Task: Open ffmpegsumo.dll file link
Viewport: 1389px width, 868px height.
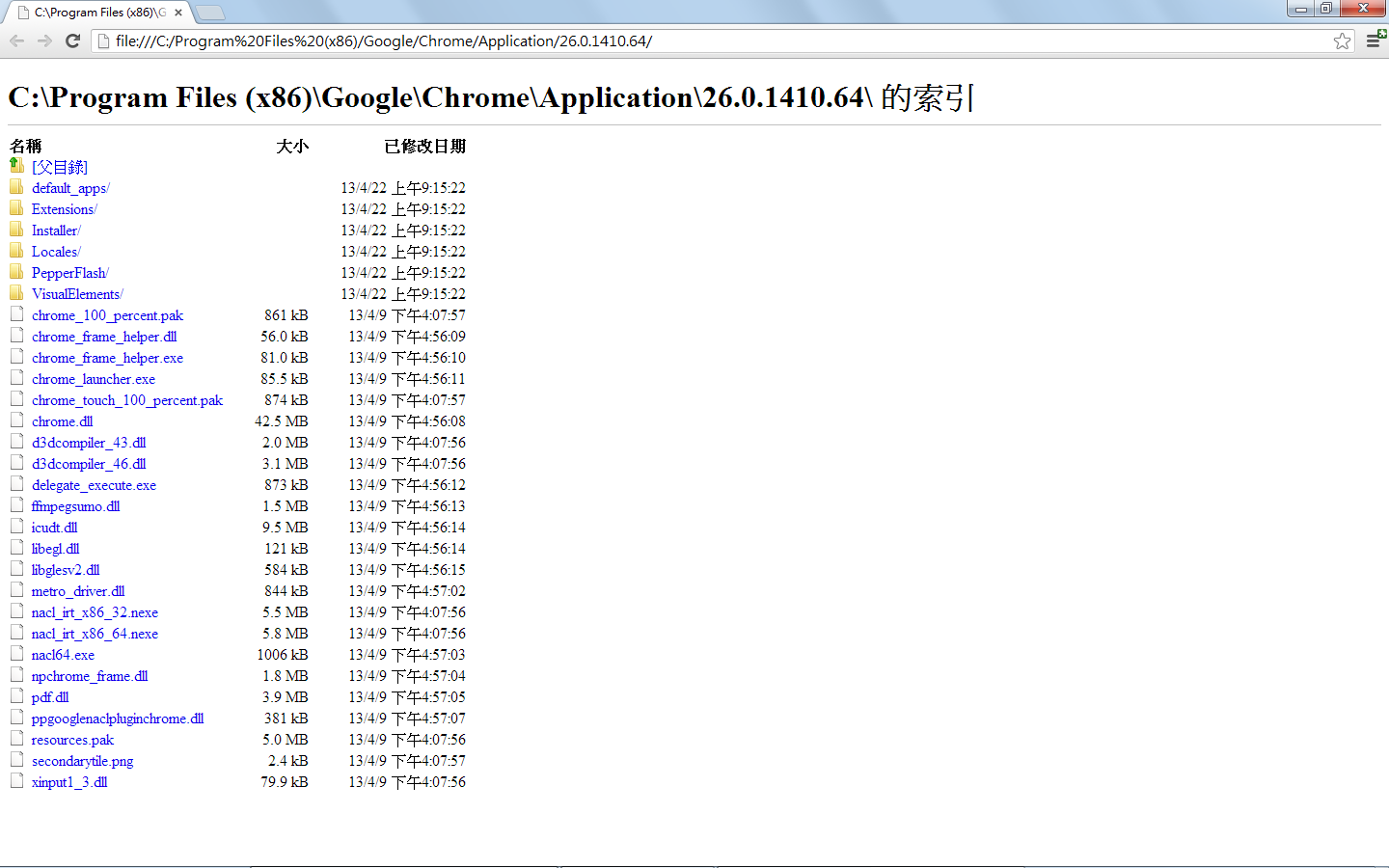Action: pyautogui.click(x=76, y=506)
